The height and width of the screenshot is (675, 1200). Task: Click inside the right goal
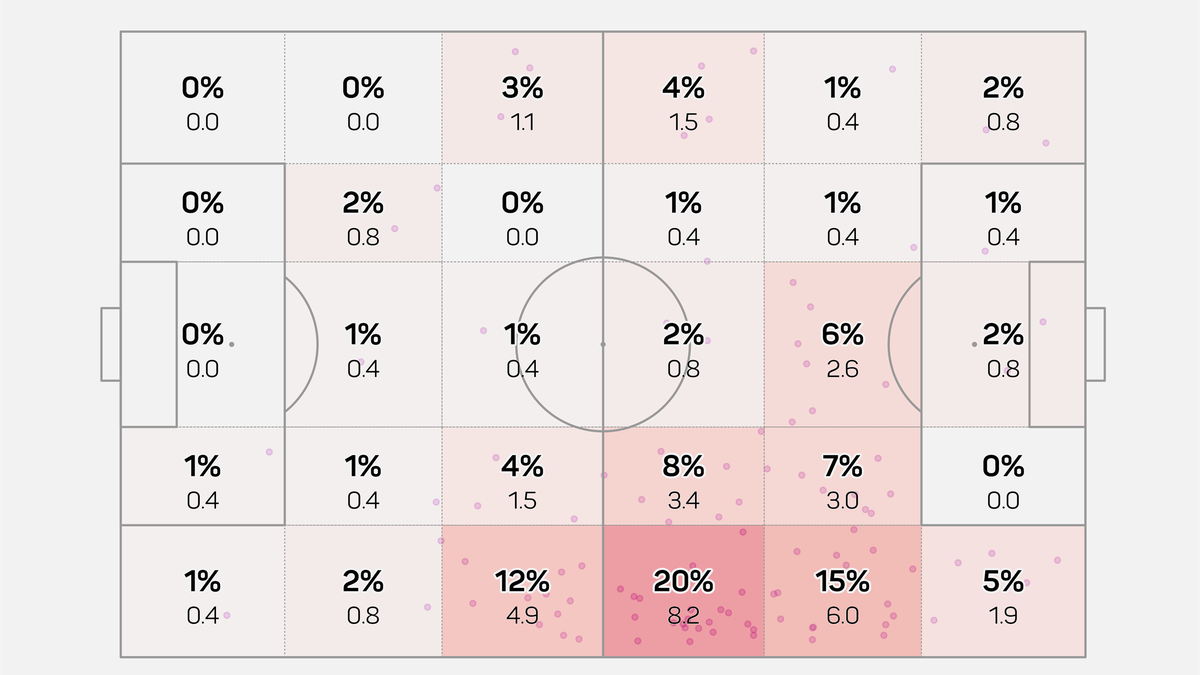(1095, 344)
